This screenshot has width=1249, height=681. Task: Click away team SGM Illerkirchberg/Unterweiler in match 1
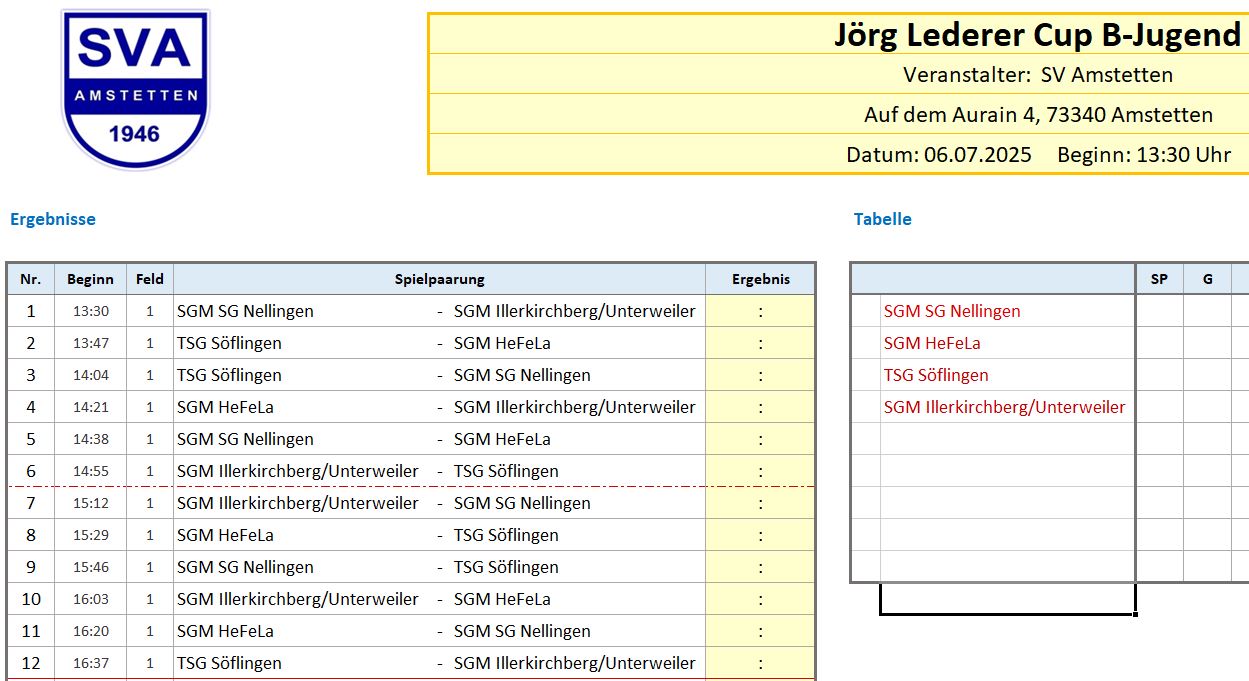click(x=575, y=311)
